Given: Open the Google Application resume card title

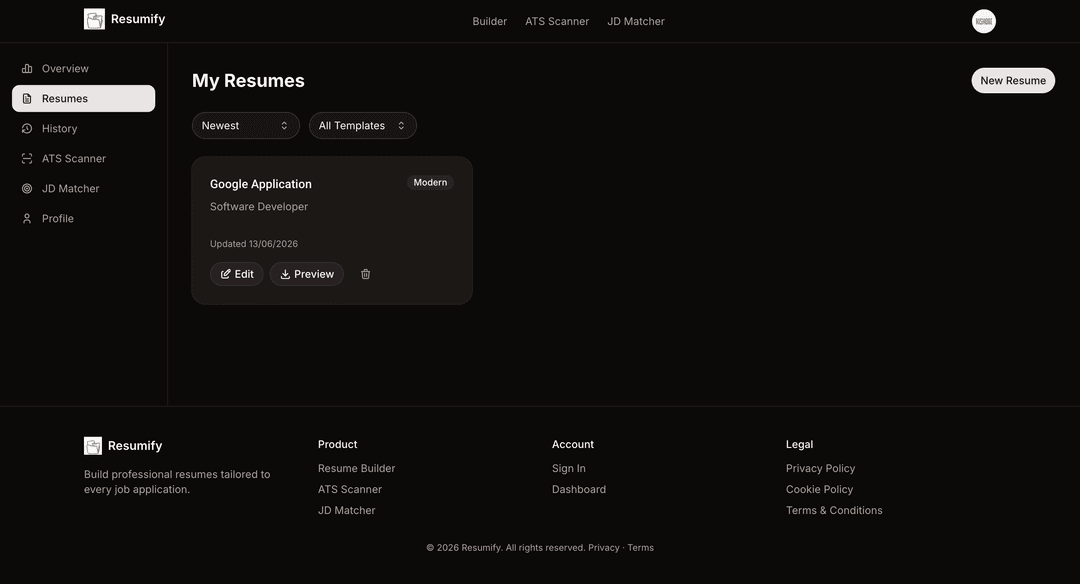Looking at the screenshot, I should click(x=261, y=184).
